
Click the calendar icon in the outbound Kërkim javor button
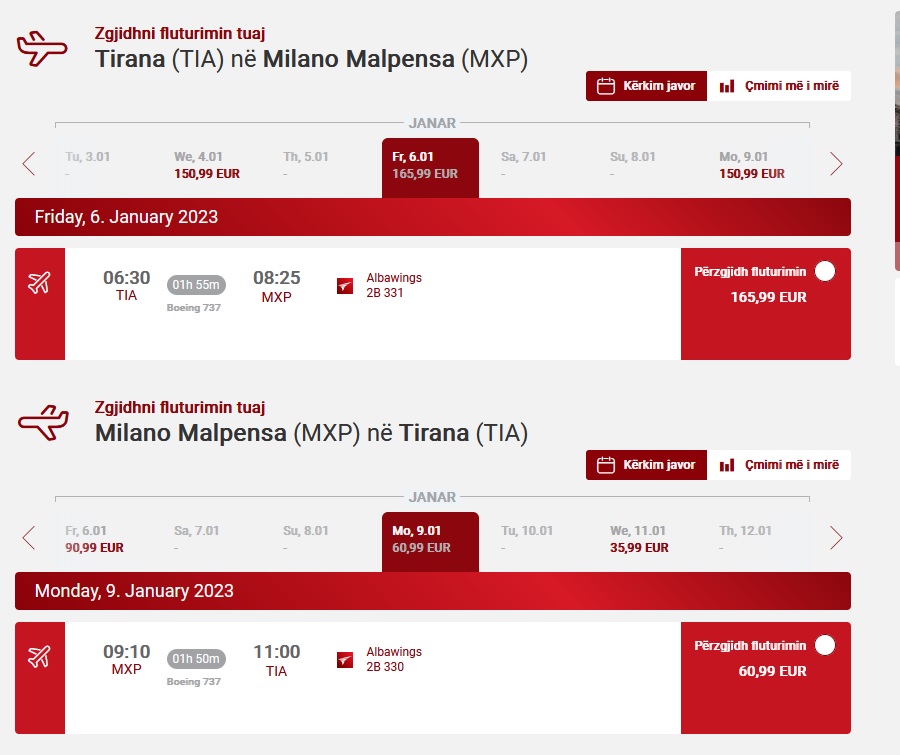pos(605,86)
